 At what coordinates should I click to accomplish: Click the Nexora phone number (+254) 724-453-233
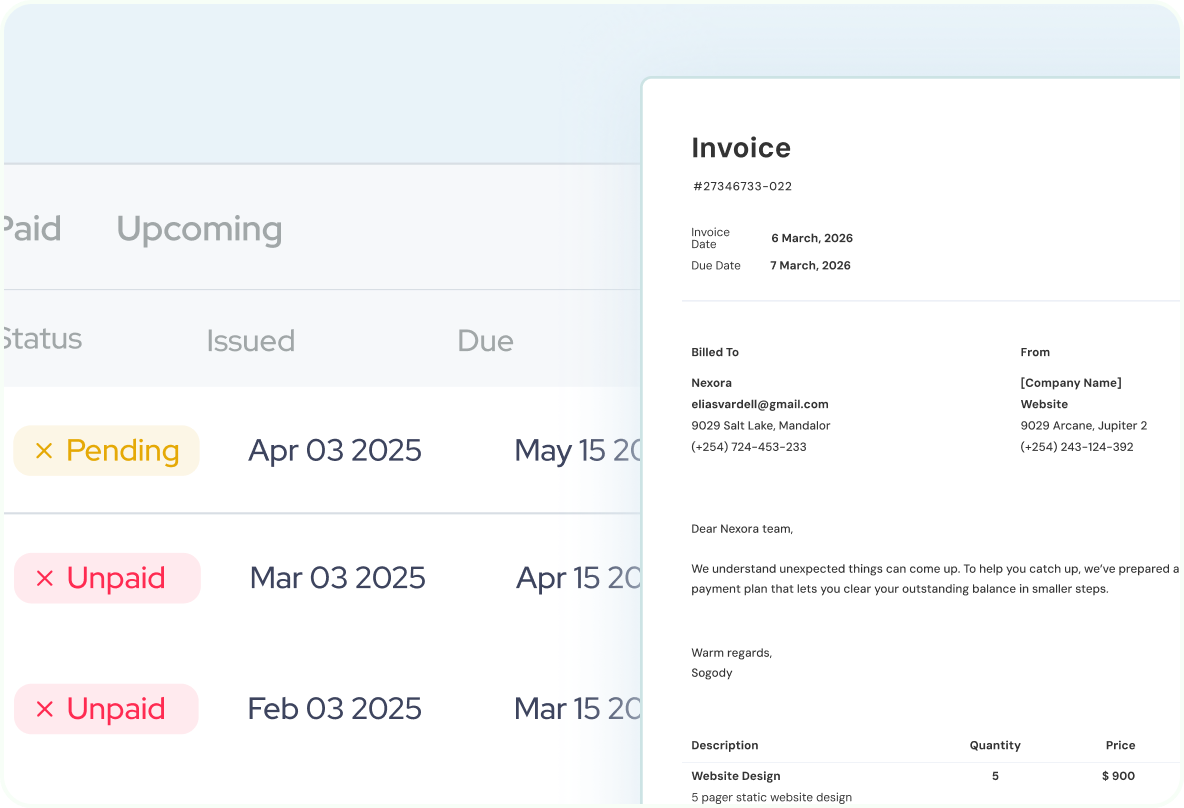(x=749, y=447)
